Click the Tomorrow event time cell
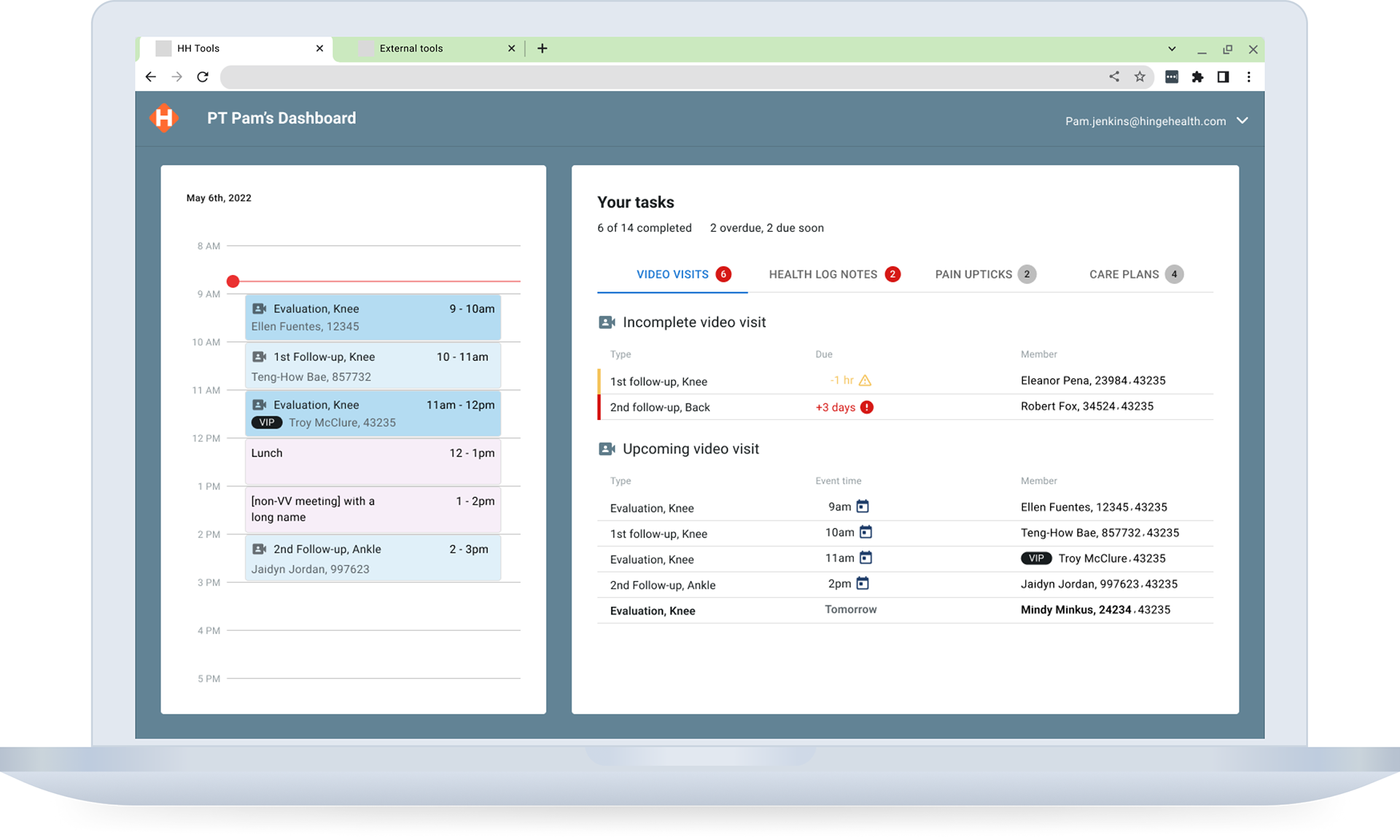1400x840 pixels. [851, 610]
